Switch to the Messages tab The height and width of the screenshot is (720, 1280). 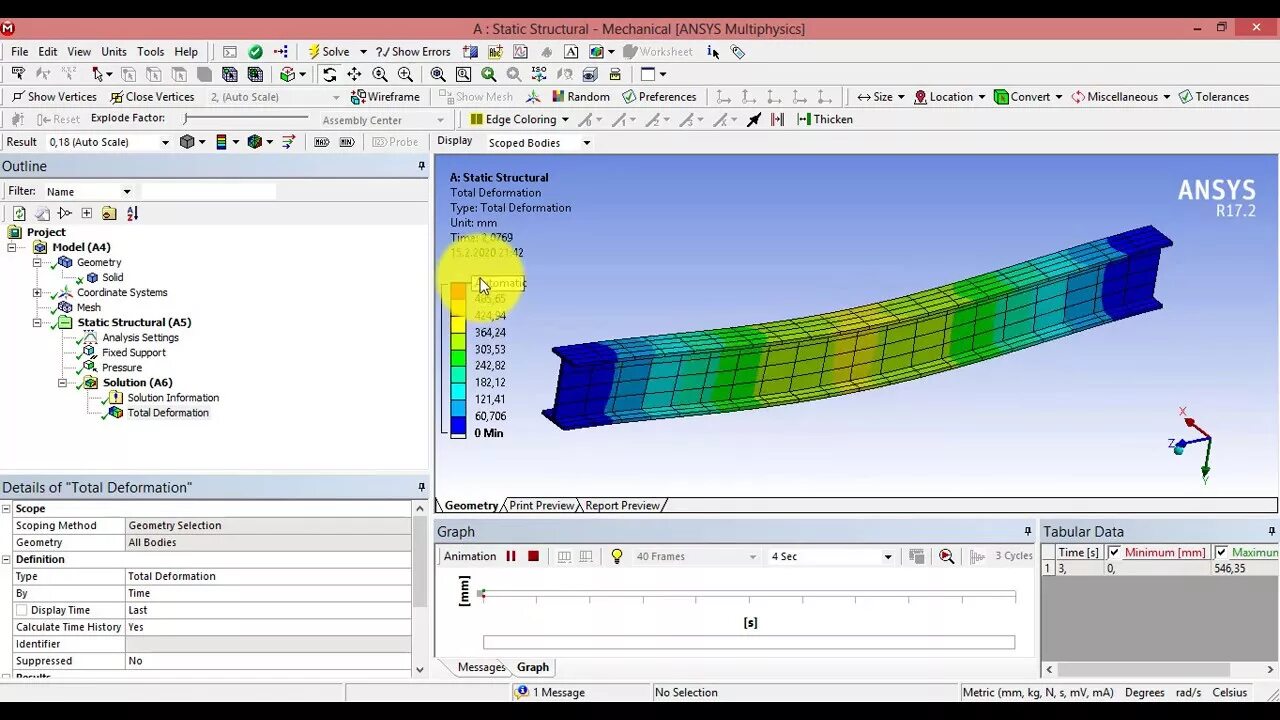[x=481, y=667]
